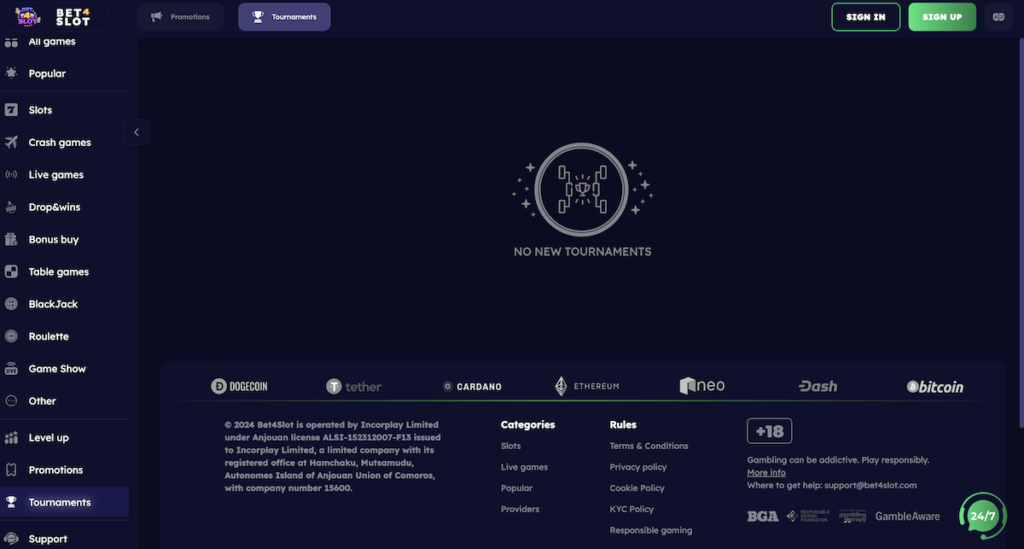Image resolution: width=1024 pixels, height=549 pixels.
Task: Select the Tournaments tab in the header
Action: (x=284, y=17)
